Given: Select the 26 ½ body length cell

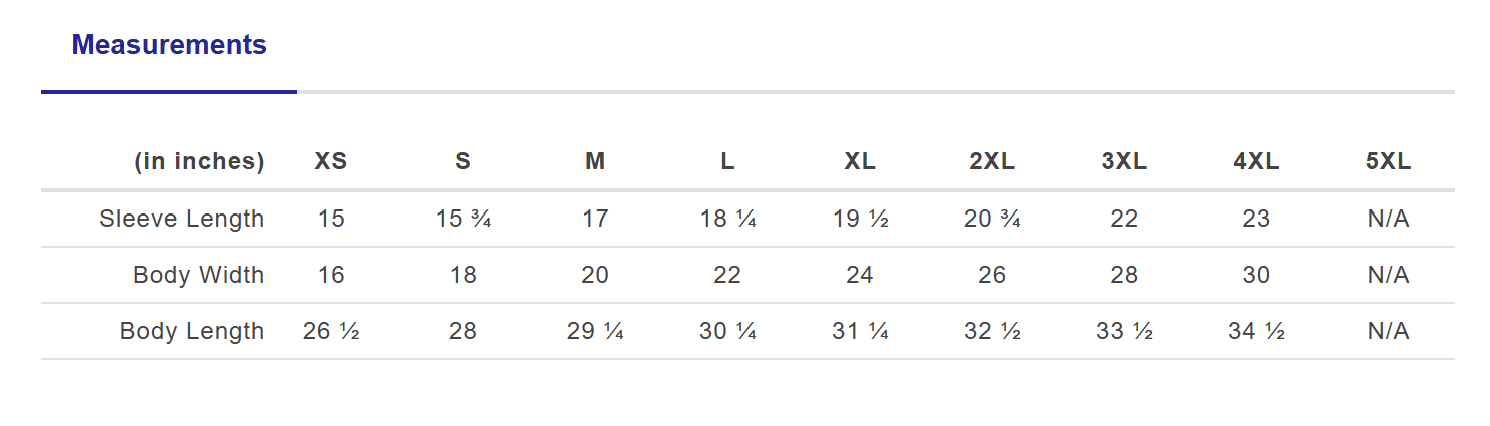Looking at the screenshot, I should (331, 331).
